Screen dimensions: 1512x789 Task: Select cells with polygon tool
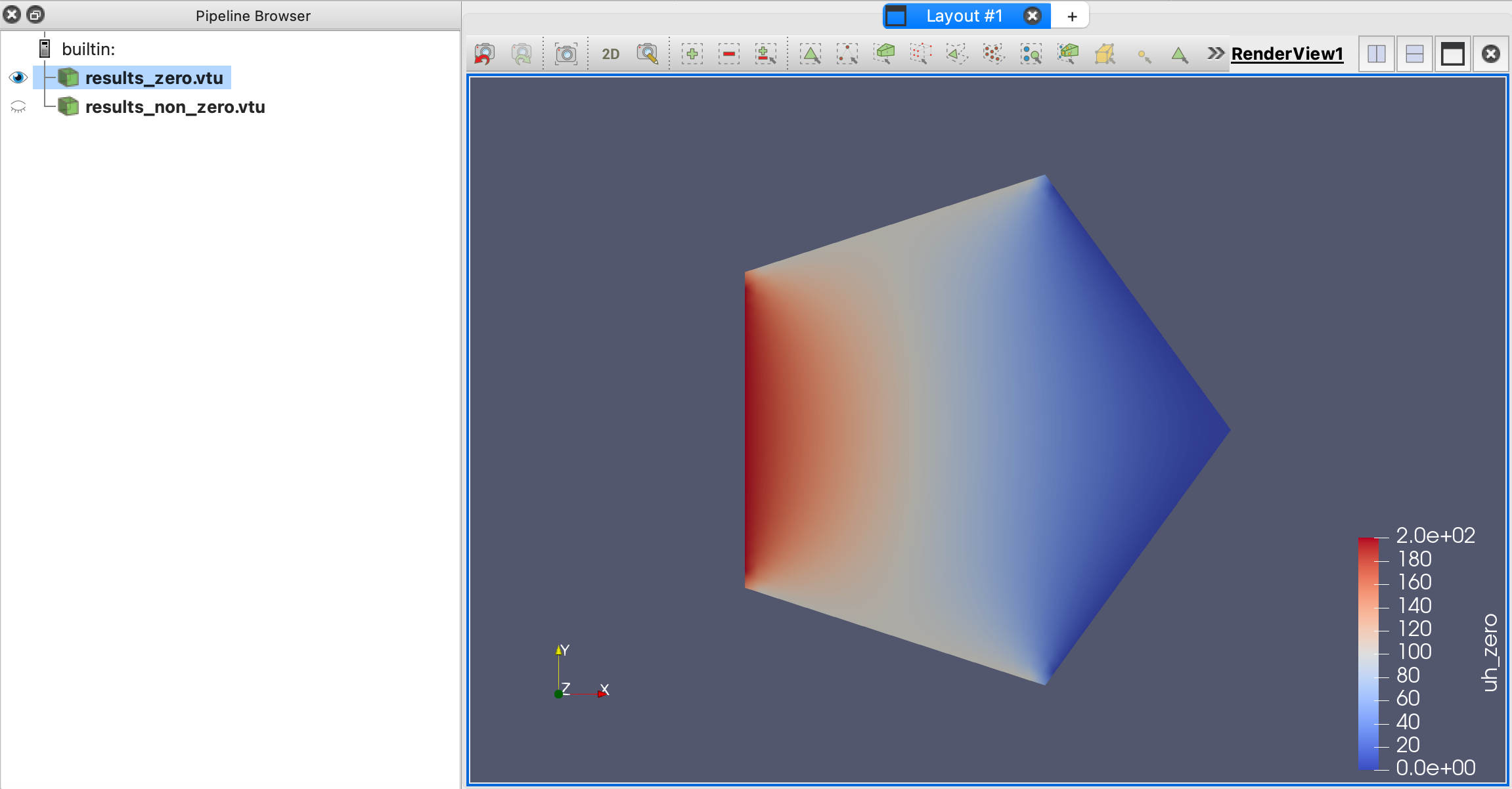(957, 54)
